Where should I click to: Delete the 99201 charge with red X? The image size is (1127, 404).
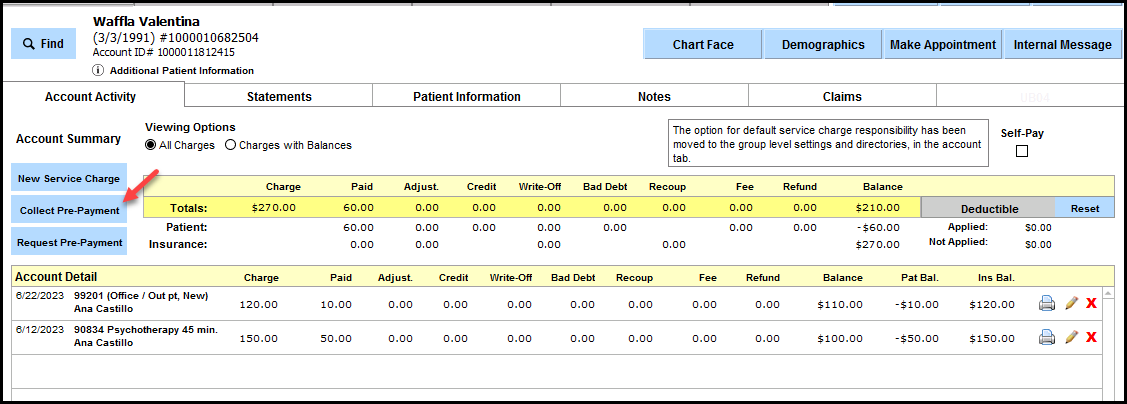[x=1091, y=303]
